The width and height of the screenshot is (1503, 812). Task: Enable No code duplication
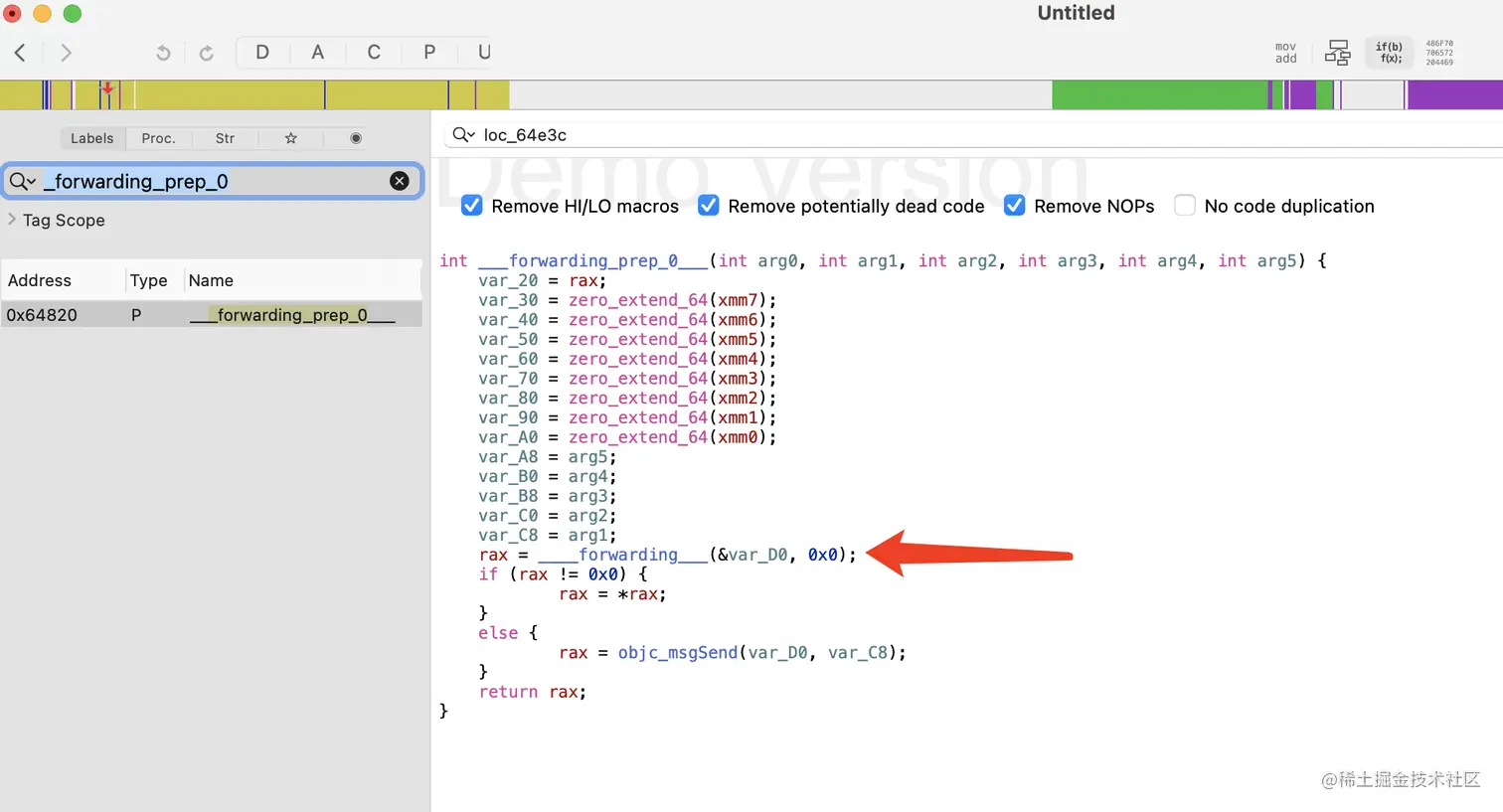coord(1184,206)
